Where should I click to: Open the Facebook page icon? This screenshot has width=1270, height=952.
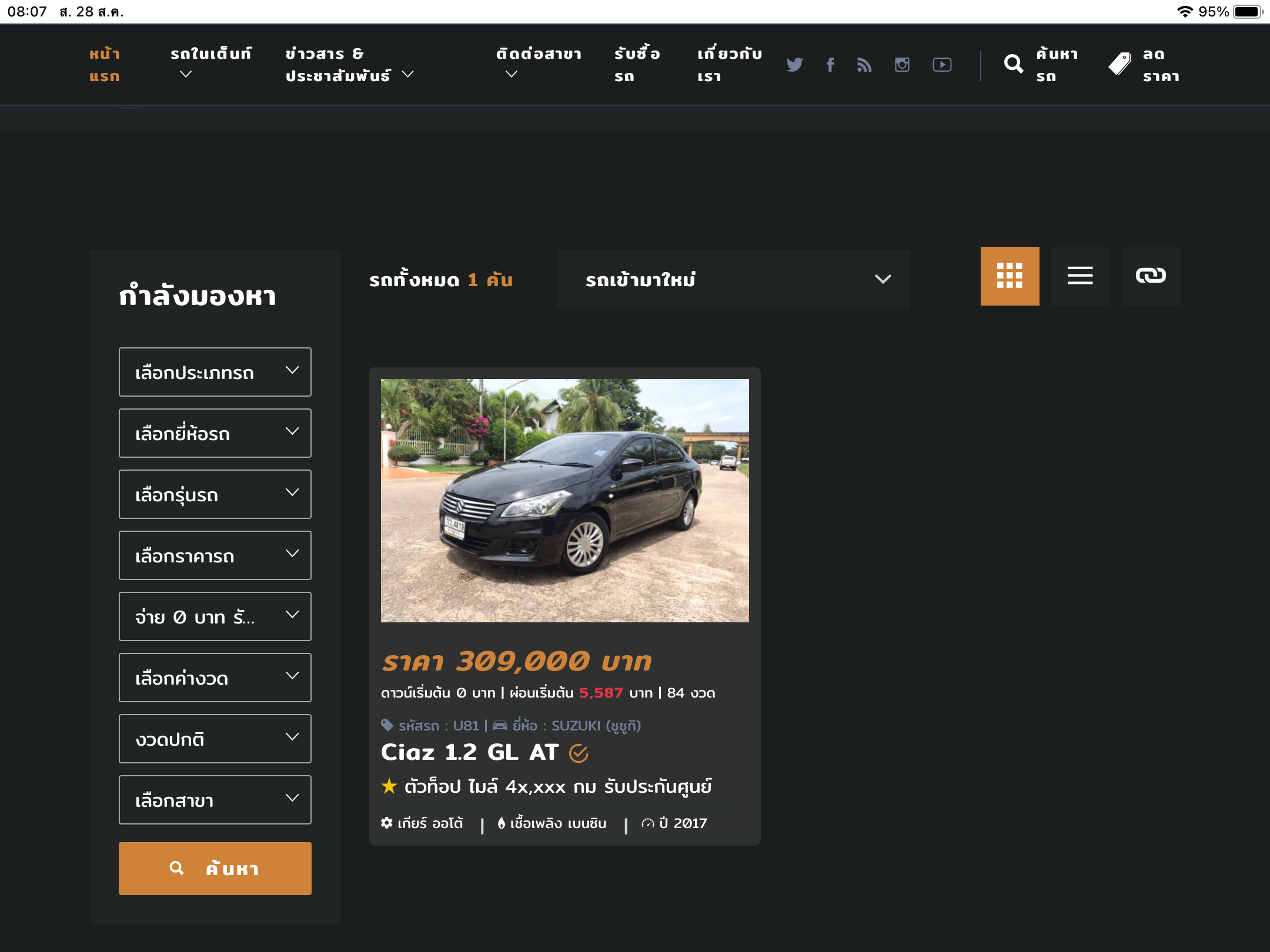830,65
